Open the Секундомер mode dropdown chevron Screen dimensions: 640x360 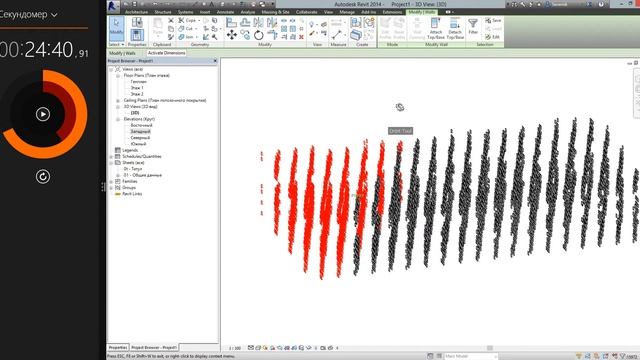54,15
